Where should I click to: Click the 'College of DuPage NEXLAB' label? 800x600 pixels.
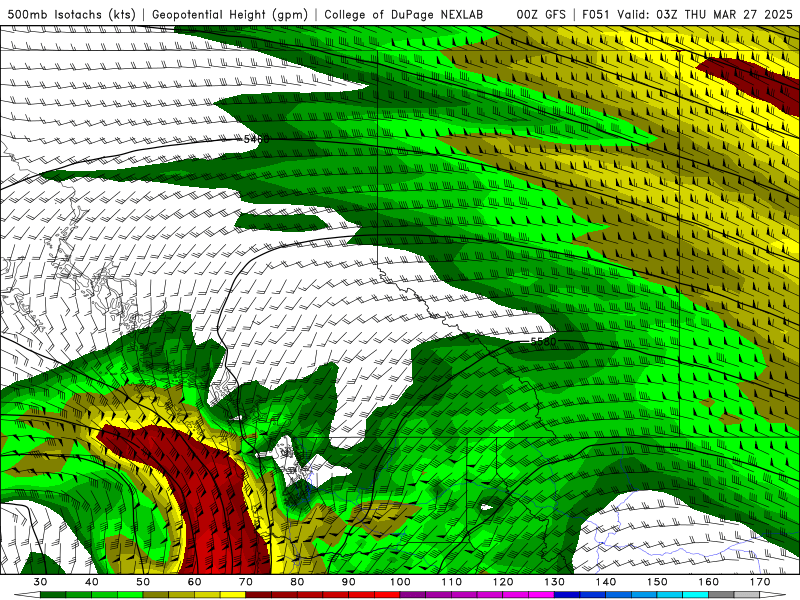pos(404,14)
